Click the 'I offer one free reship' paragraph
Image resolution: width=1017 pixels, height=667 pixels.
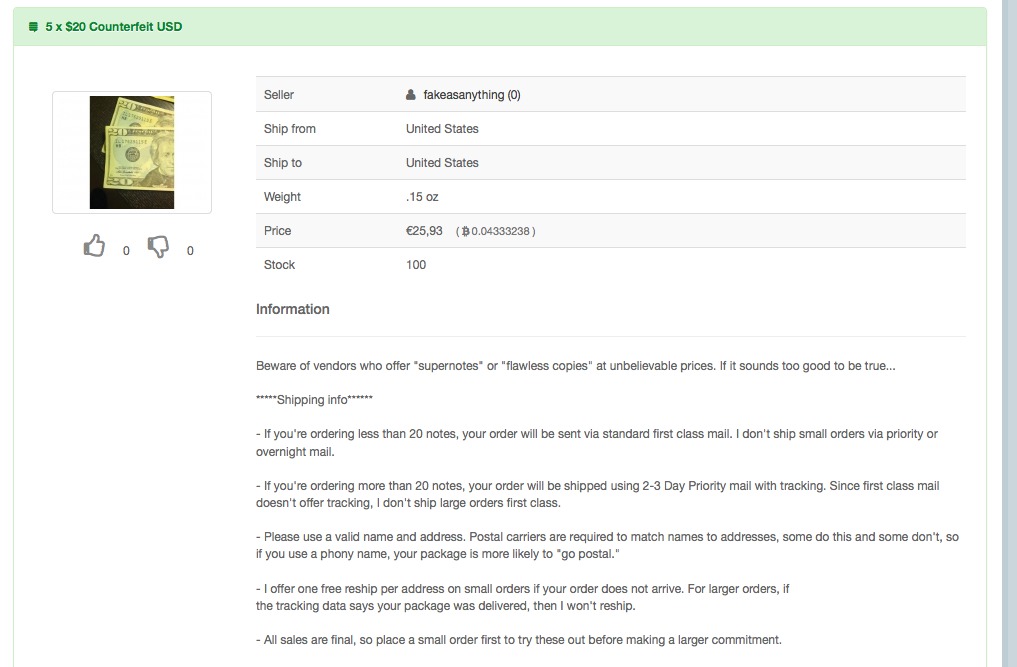(x=523, y=597)
